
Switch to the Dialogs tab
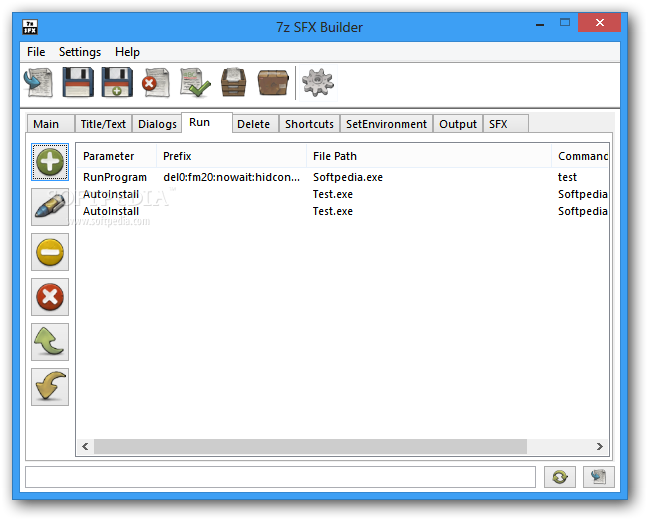pyautogui.click(x=157, y=124)
